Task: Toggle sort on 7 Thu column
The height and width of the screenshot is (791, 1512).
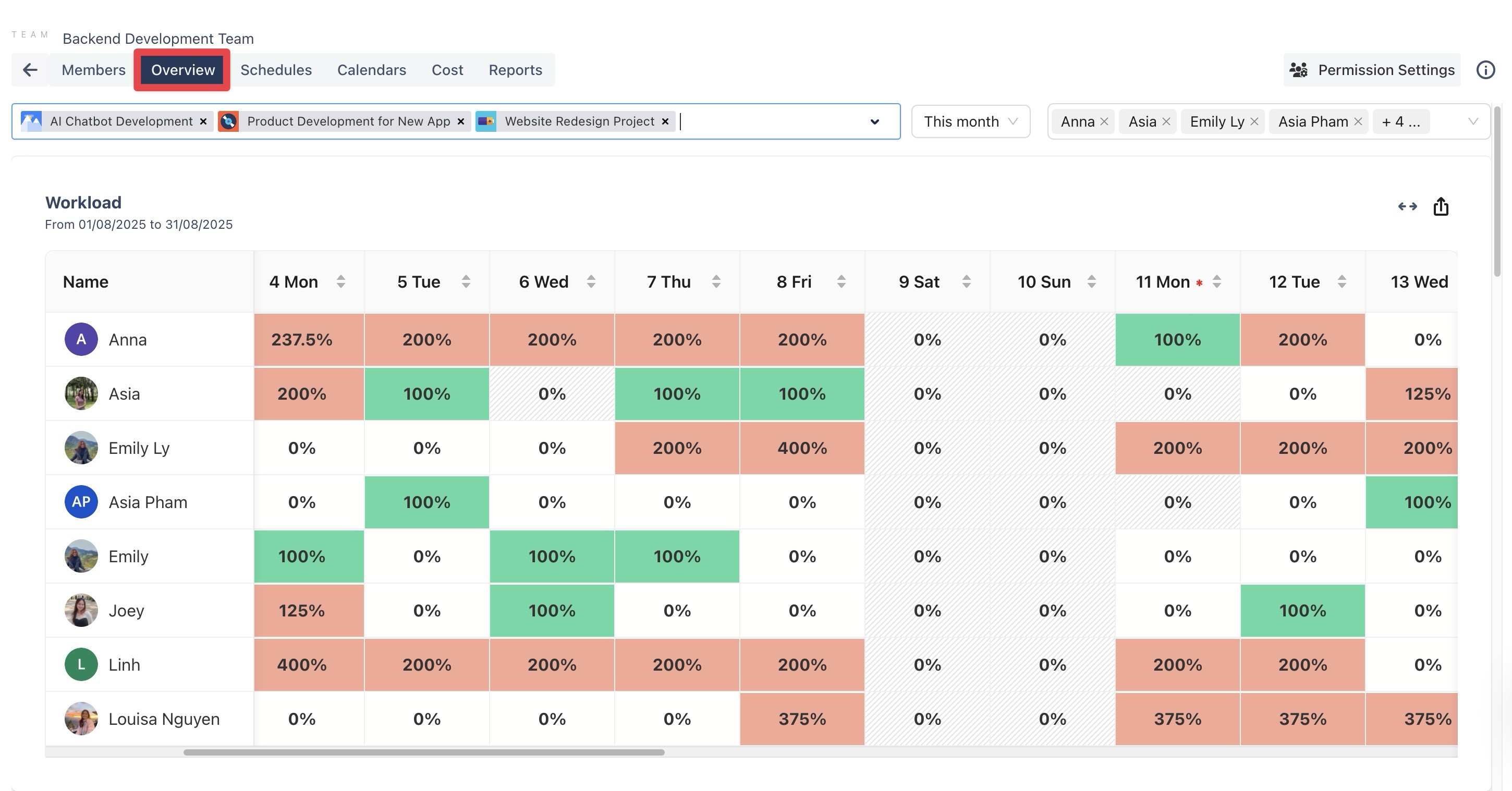Action: coord(716,282)
